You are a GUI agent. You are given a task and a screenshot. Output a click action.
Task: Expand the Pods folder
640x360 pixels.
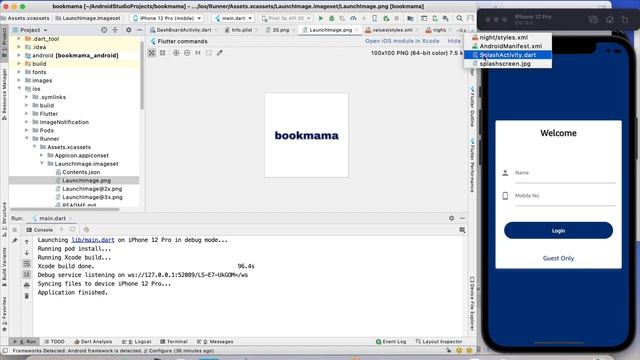click(27, 130)
